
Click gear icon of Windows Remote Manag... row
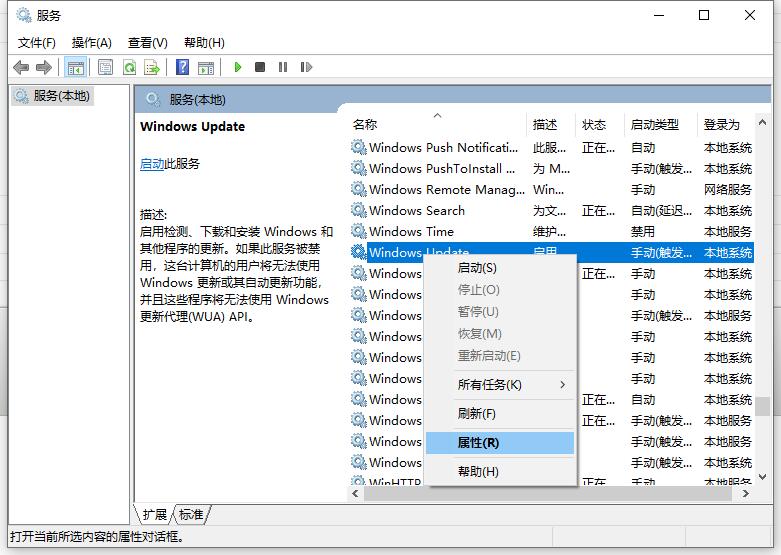coord(359,189)
